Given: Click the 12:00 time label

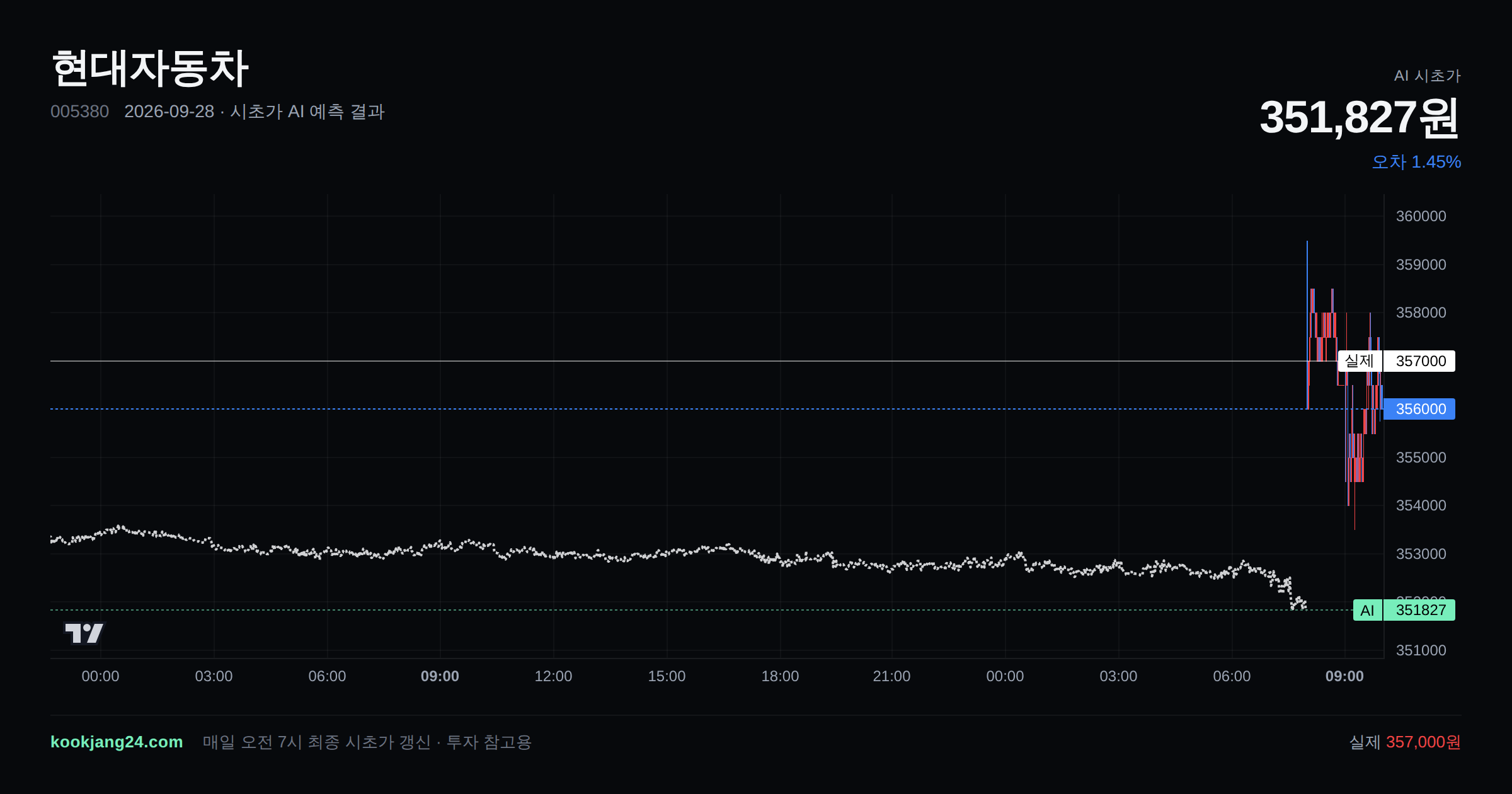Looking at the screenshot, I should pyautogui.click(x=553, y=676).
